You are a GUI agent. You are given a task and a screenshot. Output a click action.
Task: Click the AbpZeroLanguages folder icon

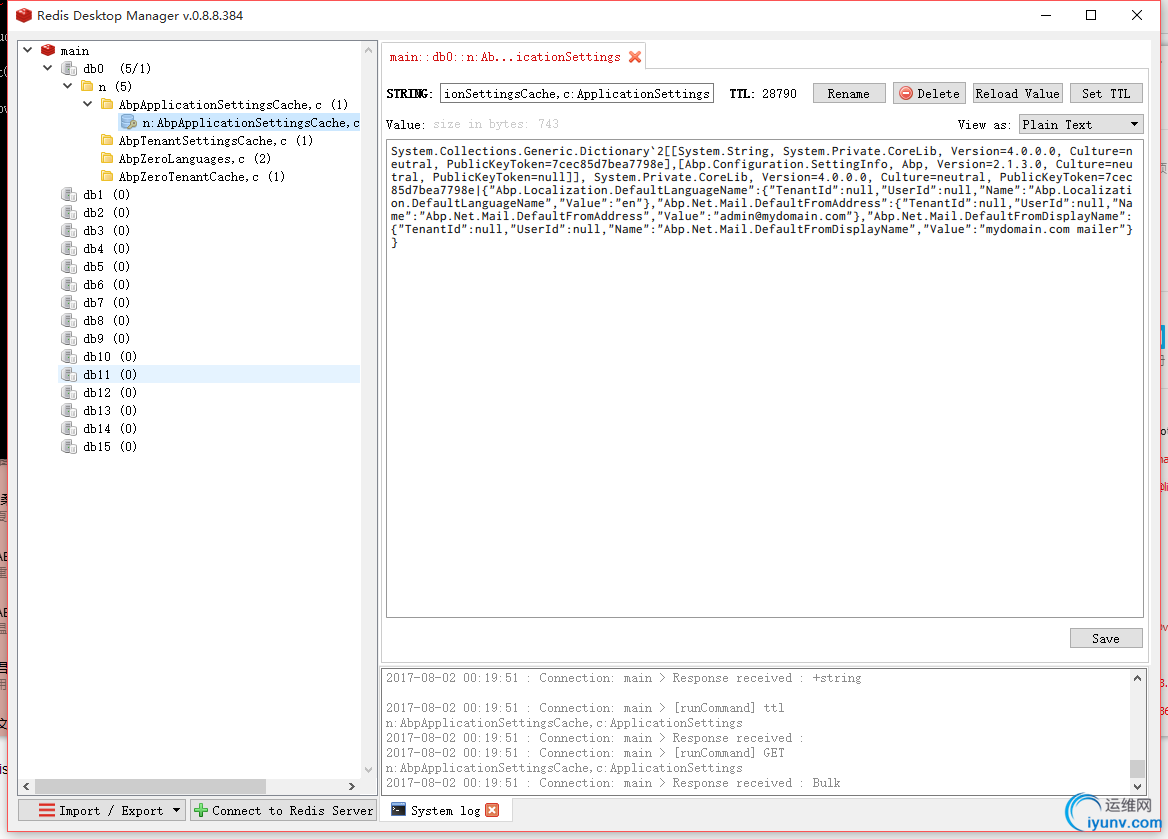(x=107, y=158)
